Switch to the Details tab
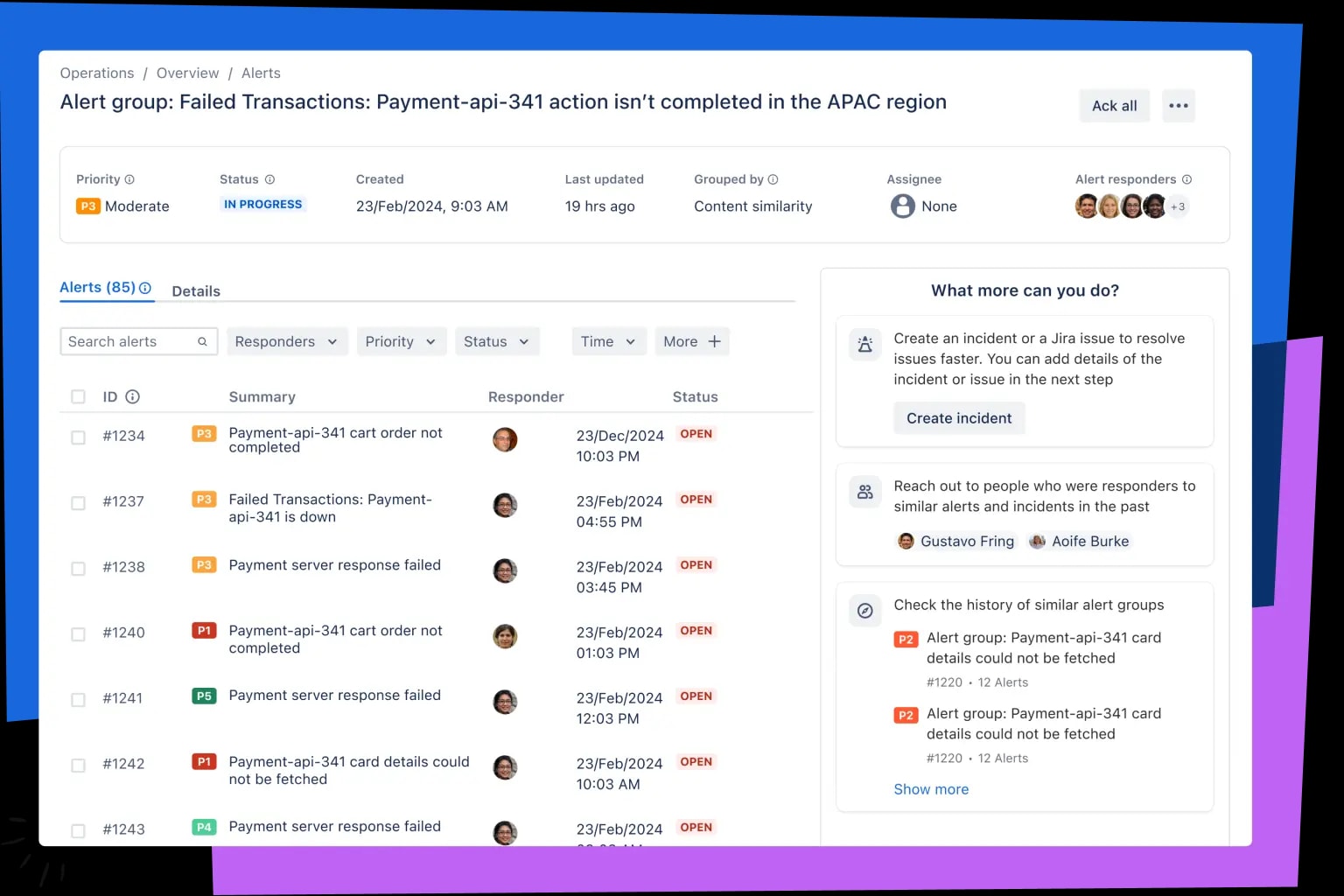 pyautogui.click(x=196, y=290)
